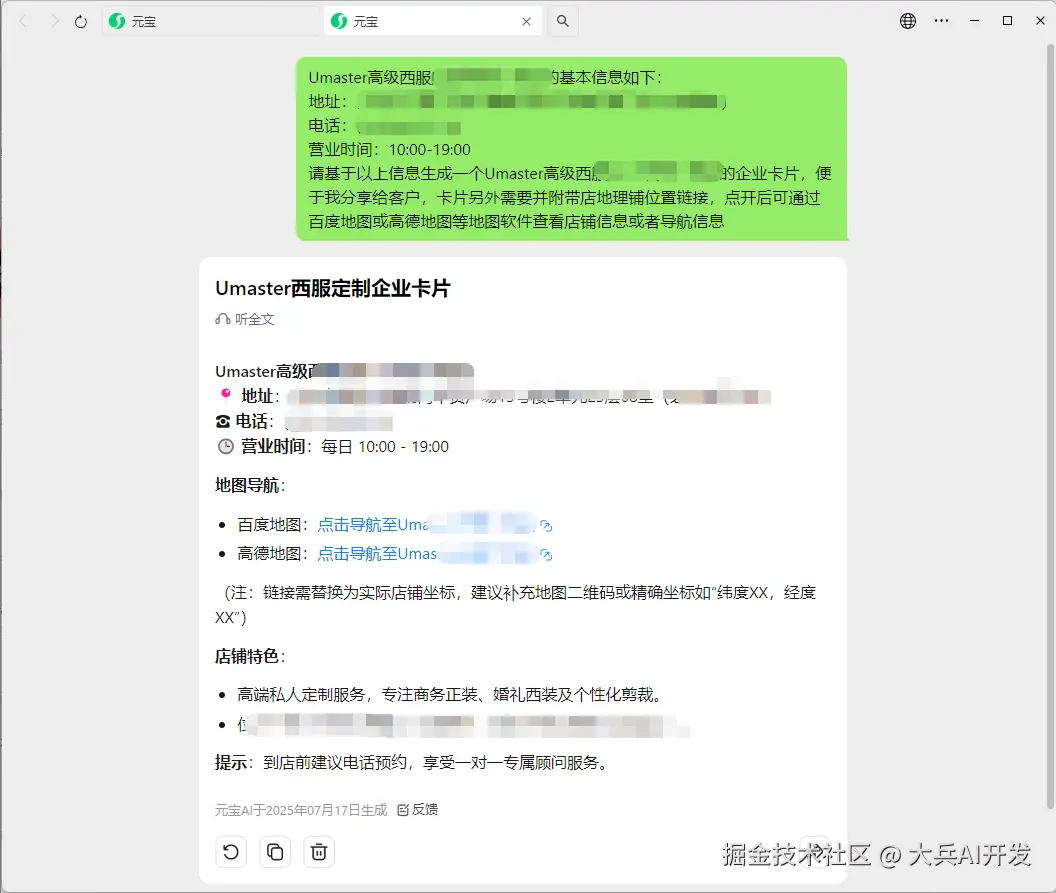Click the headphone icon beside 听全文

click(222, 319)
